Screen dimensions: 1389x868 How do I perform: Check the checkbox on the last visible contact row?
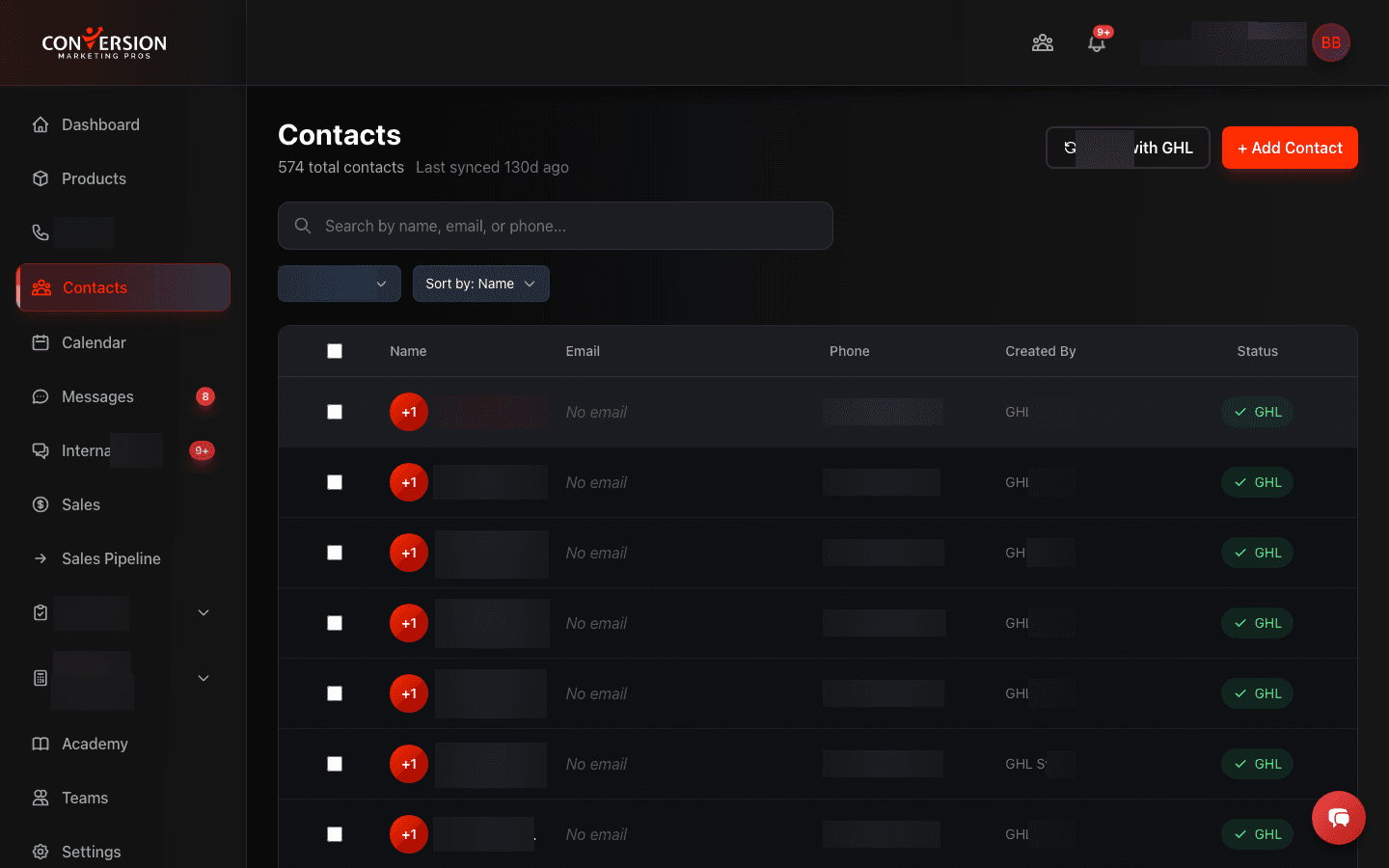coord(335,834)
